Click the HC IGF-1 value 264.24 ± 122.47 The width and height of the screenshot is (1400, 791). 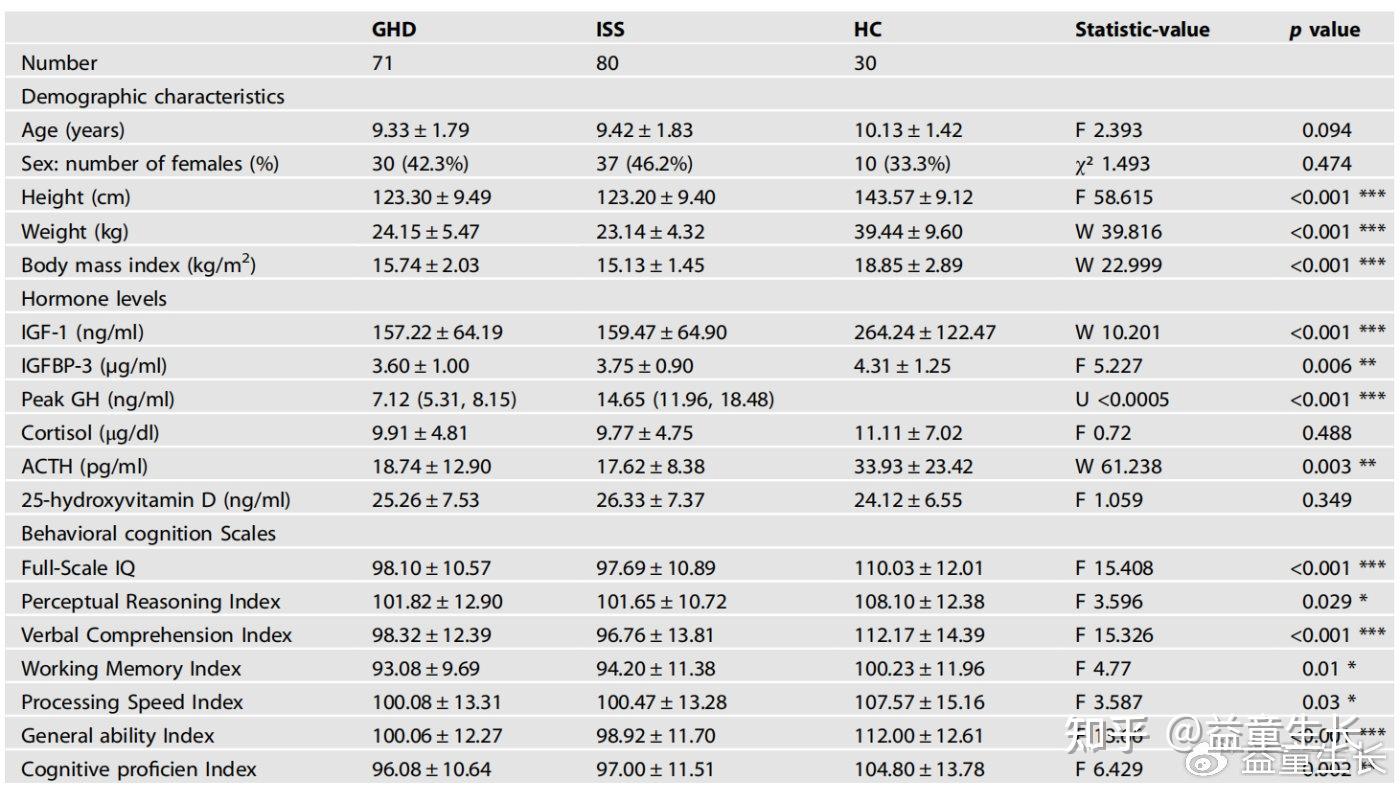click(925, 332)
